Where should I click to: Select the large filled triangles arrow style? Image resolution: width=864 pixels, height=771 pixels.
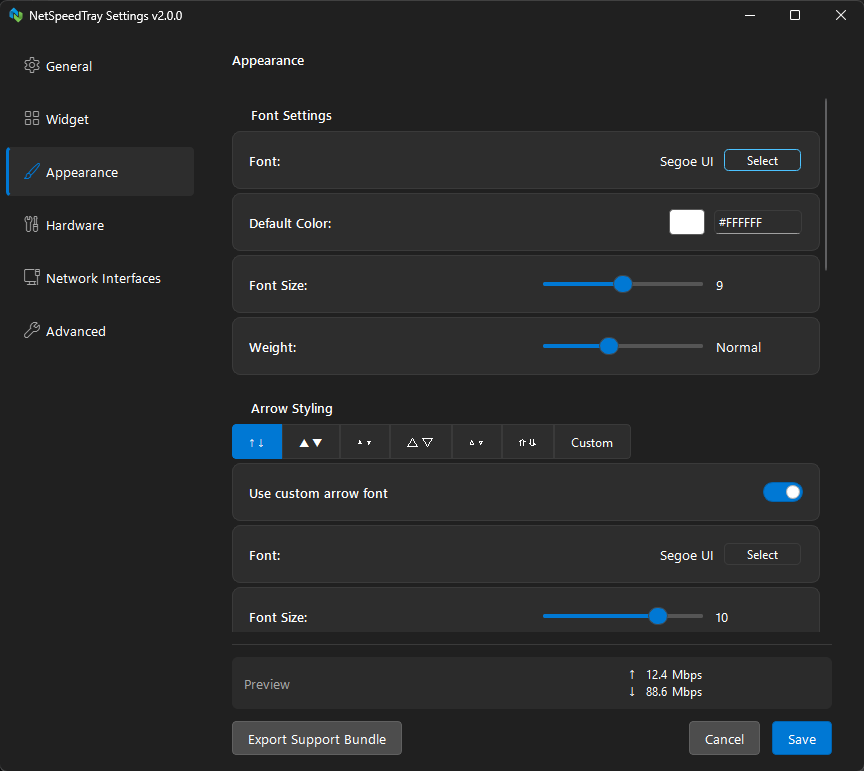pyautogui.click(x=311, y=442)
